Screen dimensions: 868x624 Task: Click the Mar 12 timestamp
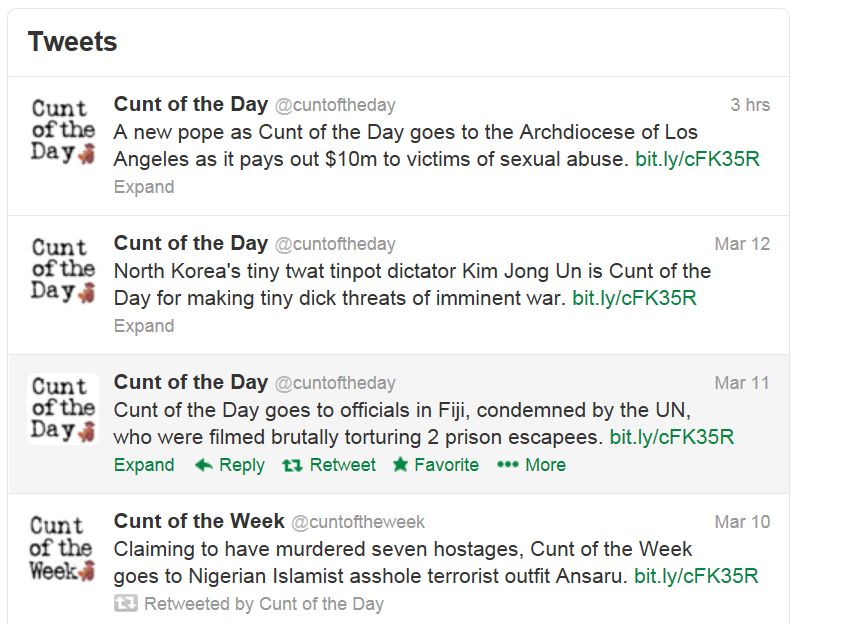tap(742, 244)
